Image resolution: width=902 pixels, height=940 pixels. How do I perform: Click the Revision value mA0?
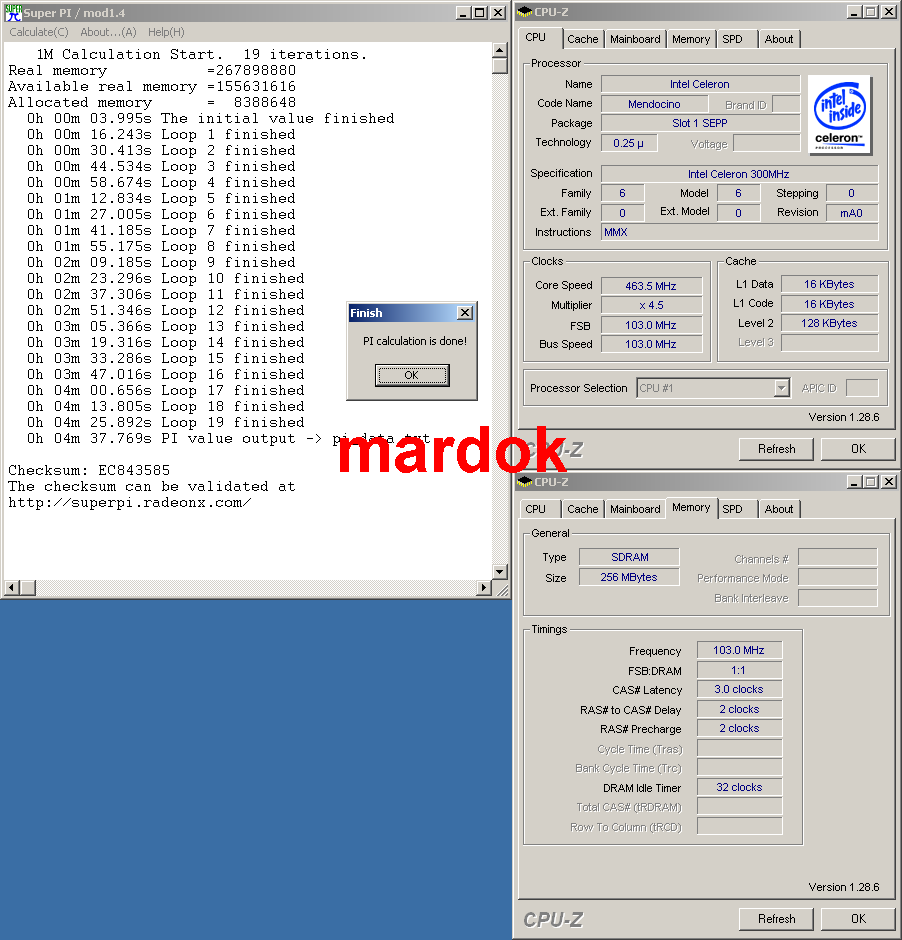[x=852, y=213]
